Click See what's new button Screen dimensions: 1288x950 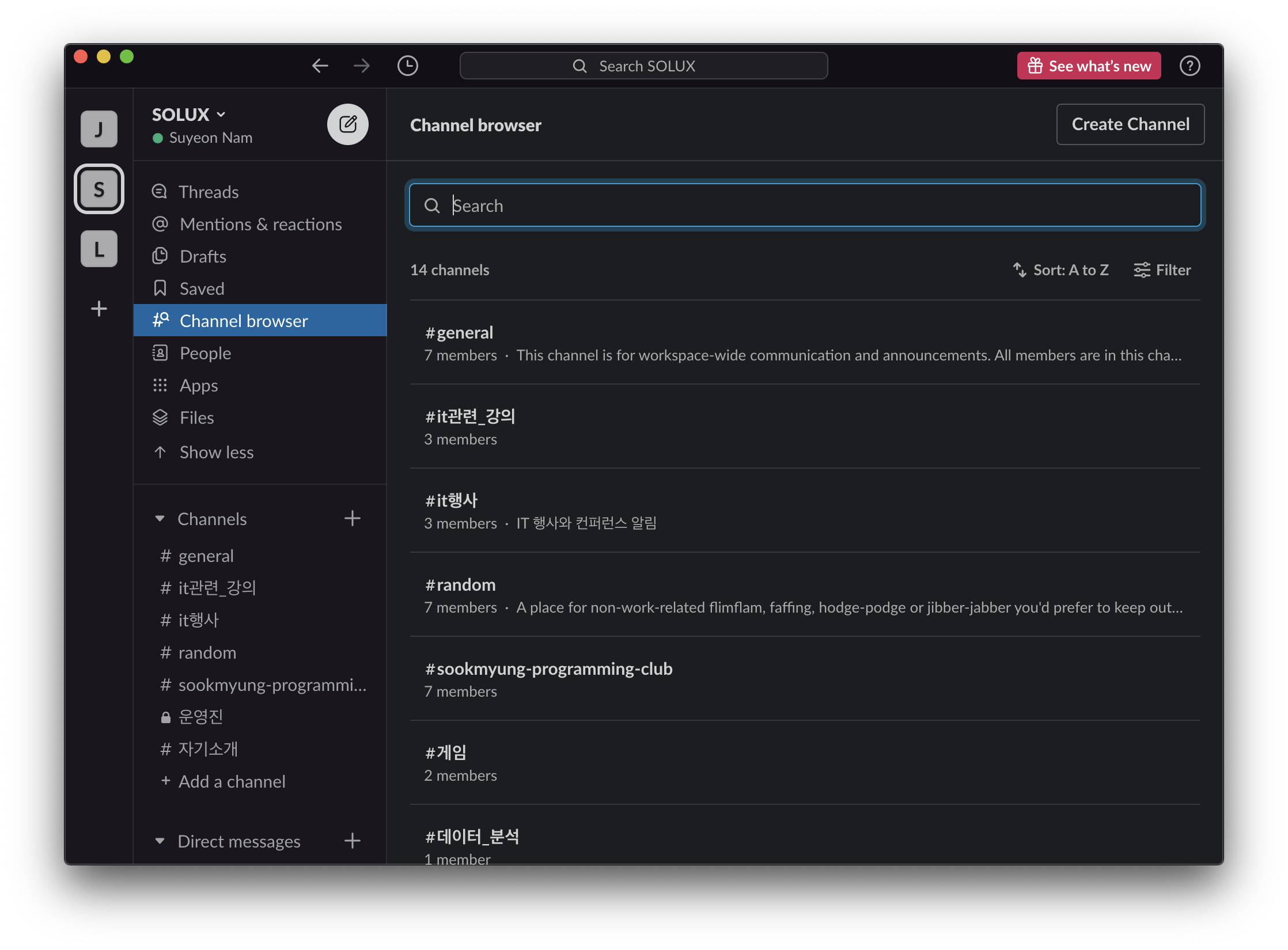click(1089, 66)
